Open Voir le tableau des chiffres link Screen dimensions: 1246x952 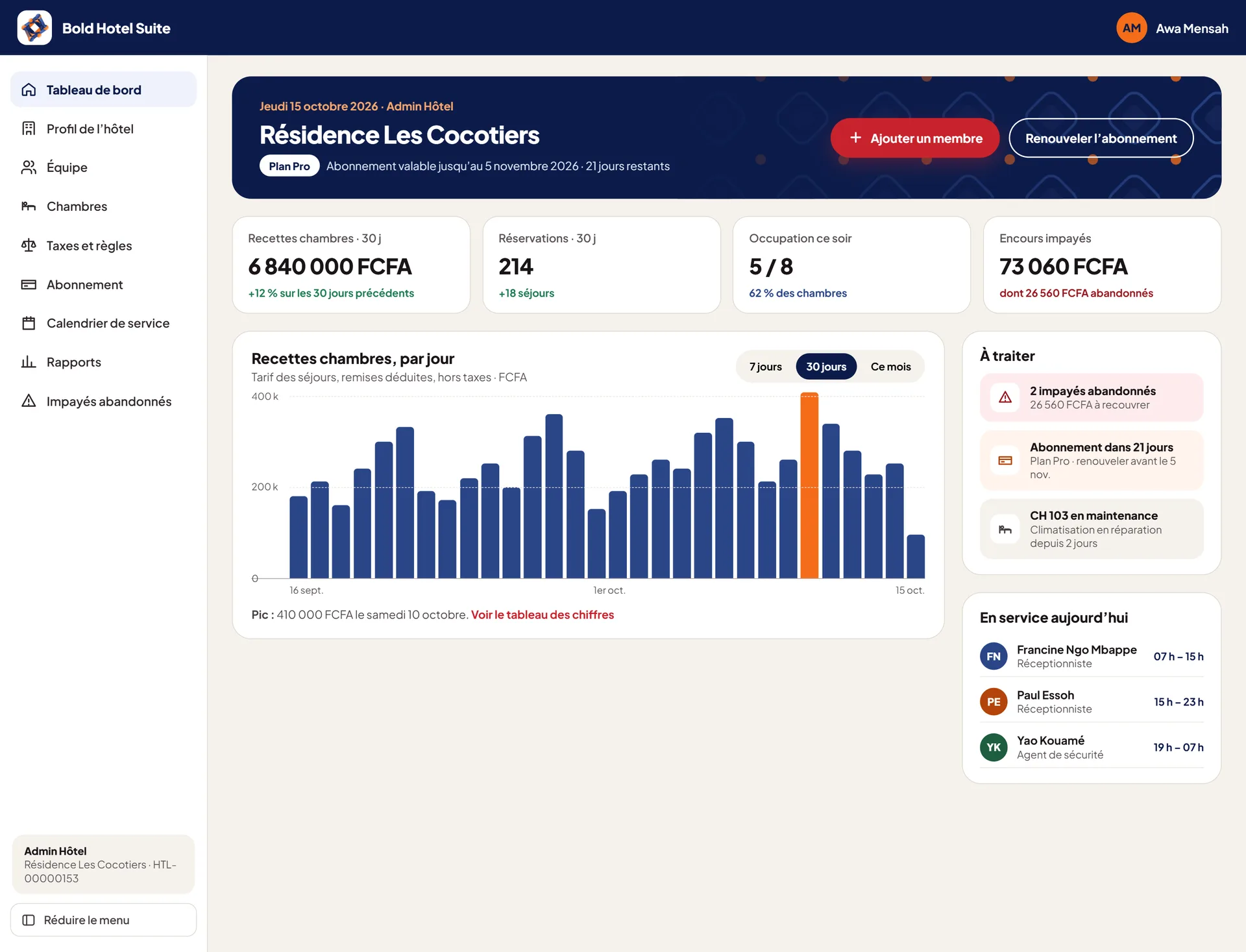pos(542,615)
